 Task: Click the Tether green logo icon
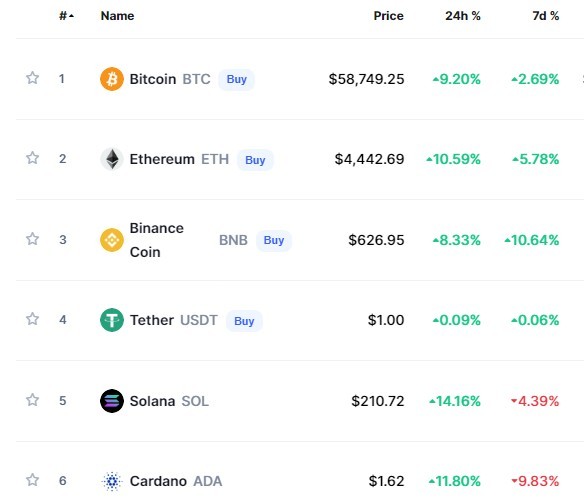[x=112, y=320]
